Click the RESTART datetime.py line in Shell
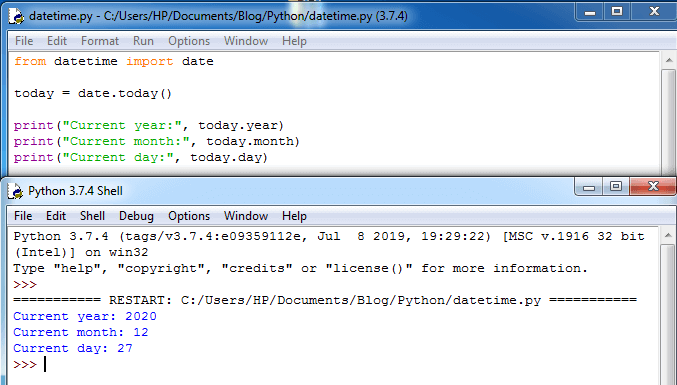Viewport: 677px width, 385px height. (325, 300)
